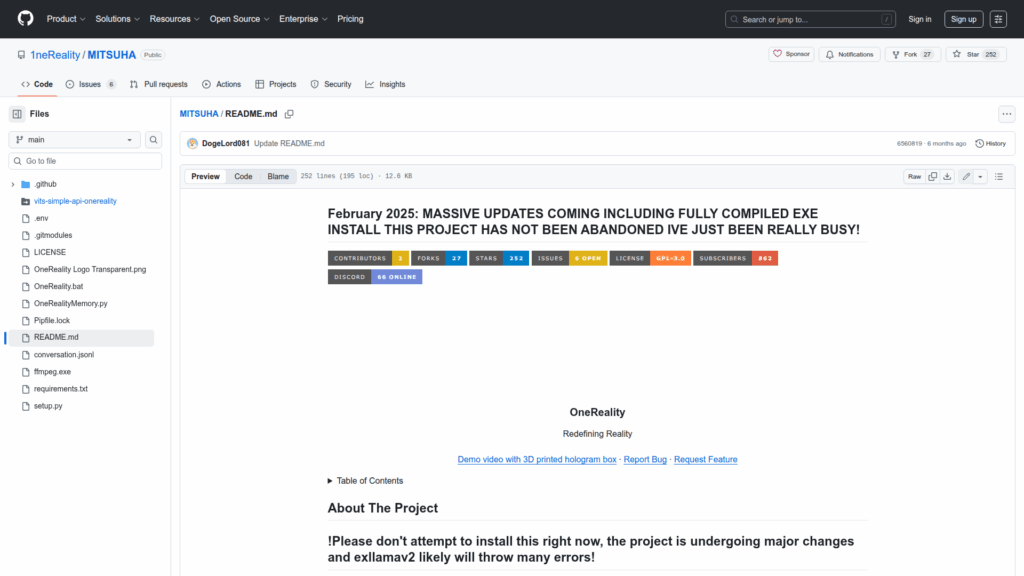The width and height of the screenshot is (1024, 576).
Task: Expand the Table of Contents
Action: [x=366, y=481]
